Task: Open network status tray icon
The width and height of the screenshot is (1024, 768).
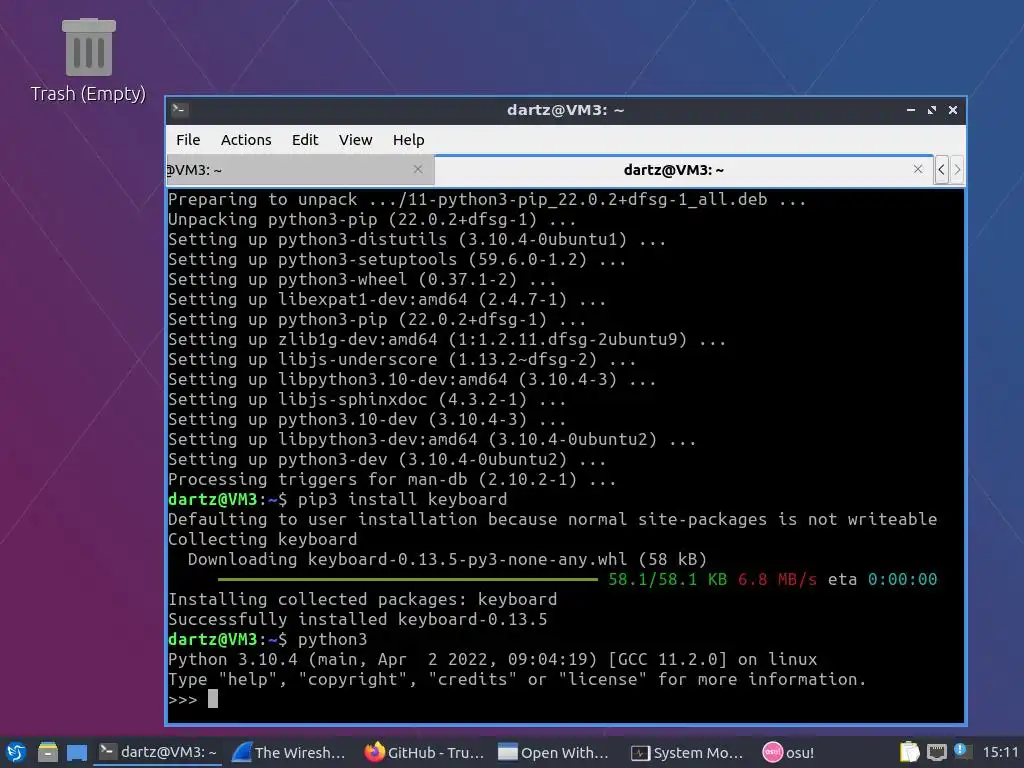Action: pos(936,753)
